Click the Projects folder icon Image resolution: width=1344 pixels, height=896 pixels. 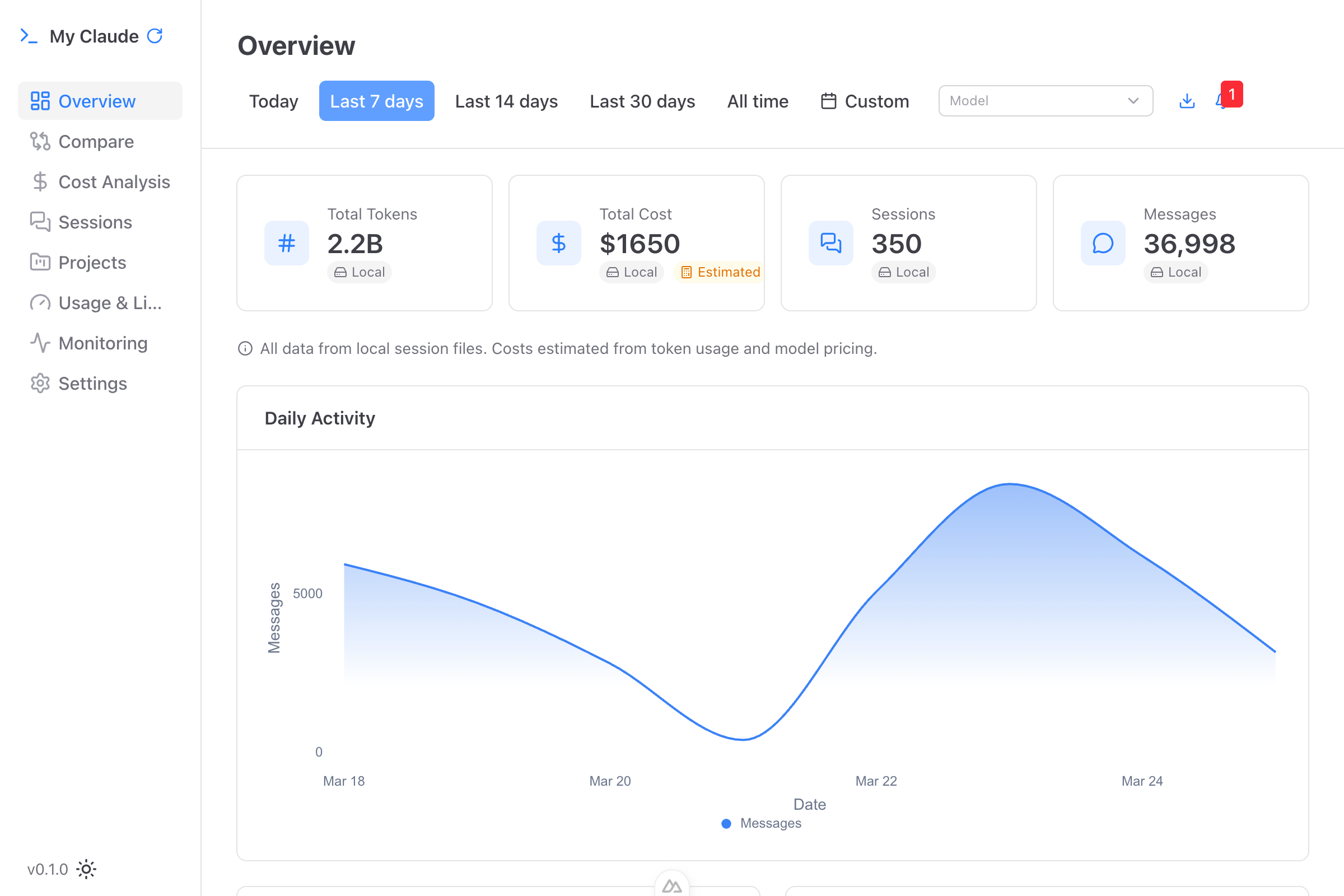coord(40,262)
